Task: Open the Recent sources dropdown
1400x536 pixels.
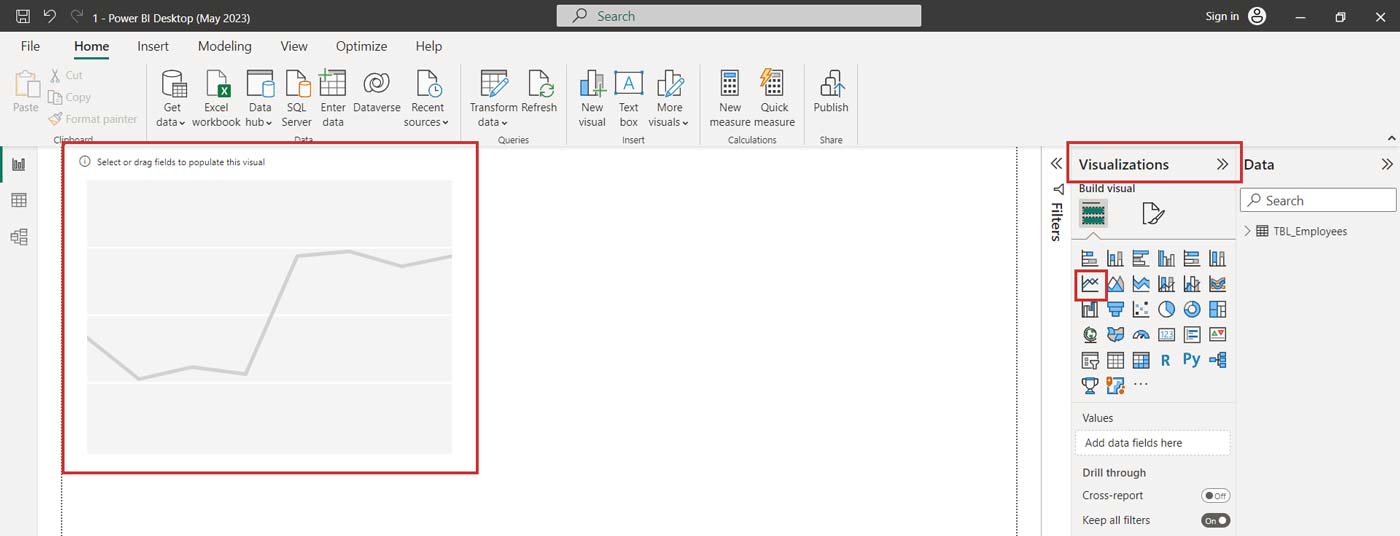Action: pos(427,99)
